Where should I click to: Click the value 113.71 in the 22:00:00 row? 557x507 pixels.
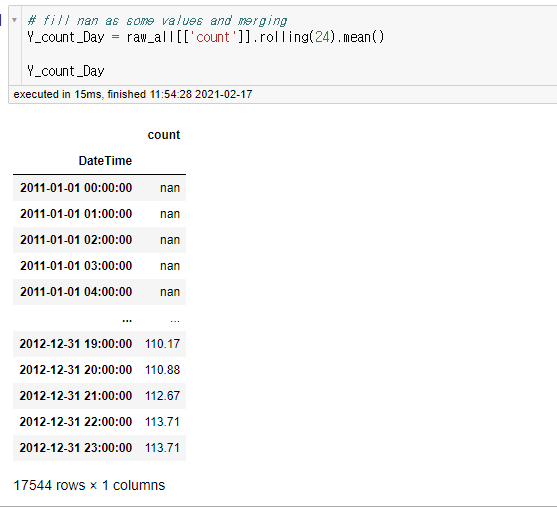[x=162, y=422]
